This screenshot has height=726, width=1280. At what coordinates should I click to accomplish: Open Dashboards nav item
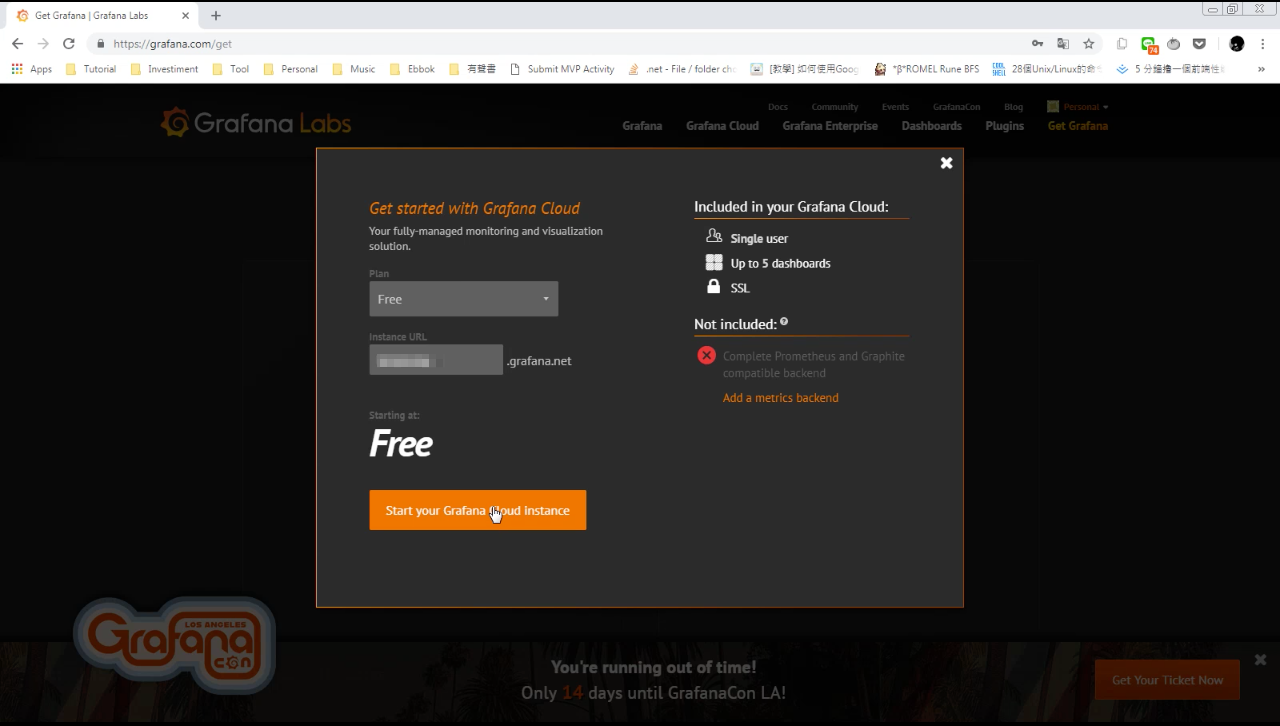[x=931, y=126]
